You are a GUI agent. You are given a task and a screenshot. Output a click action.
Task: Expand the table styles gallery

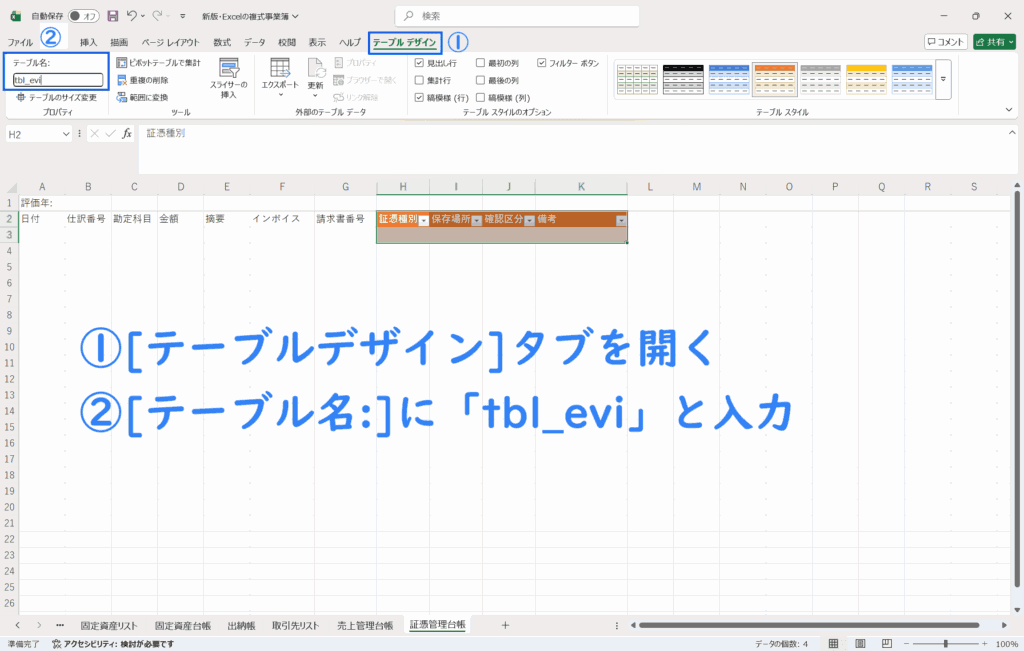point(942,79)
